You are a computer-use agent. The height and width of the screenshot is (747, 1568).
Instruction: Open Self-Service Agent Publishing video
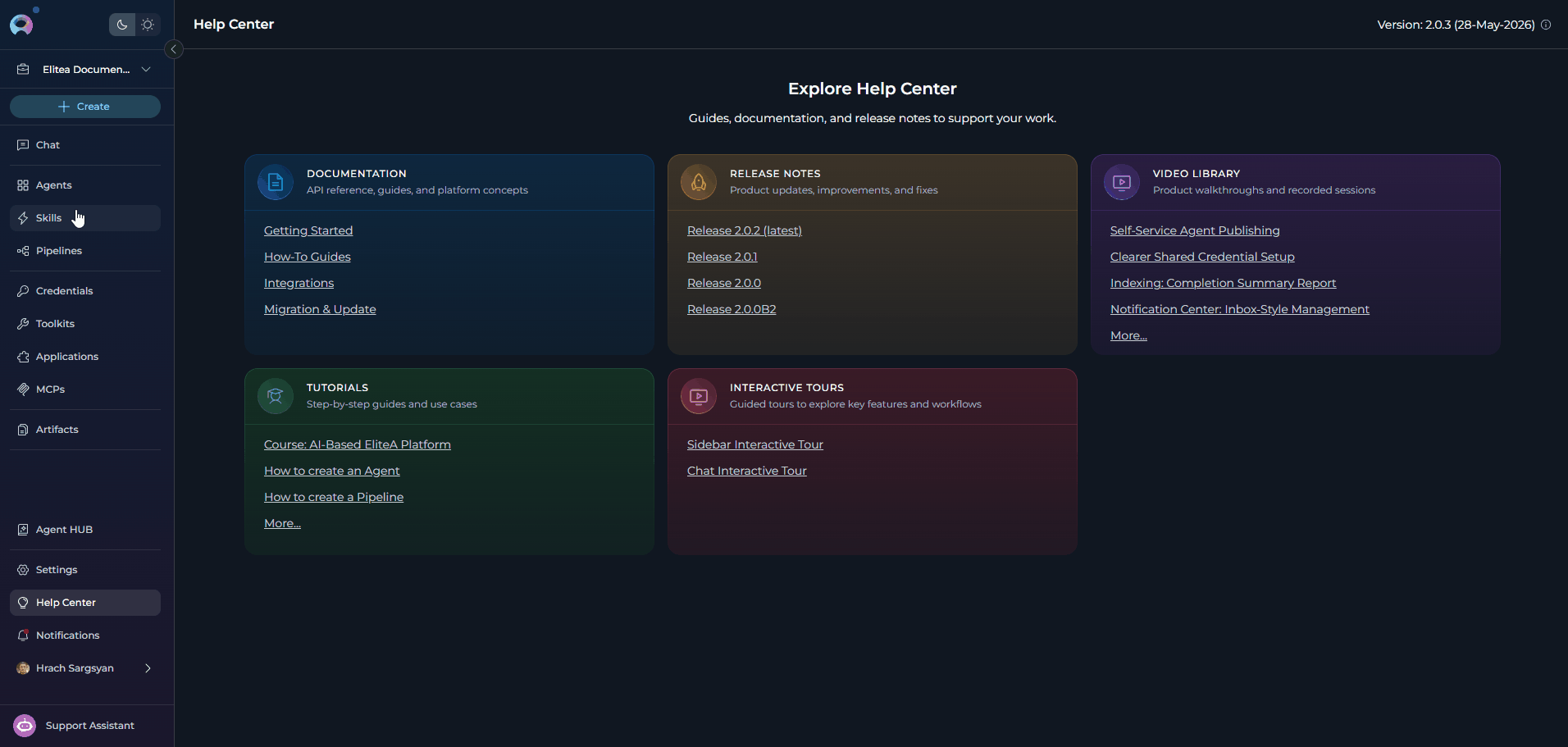point(1195,231)
